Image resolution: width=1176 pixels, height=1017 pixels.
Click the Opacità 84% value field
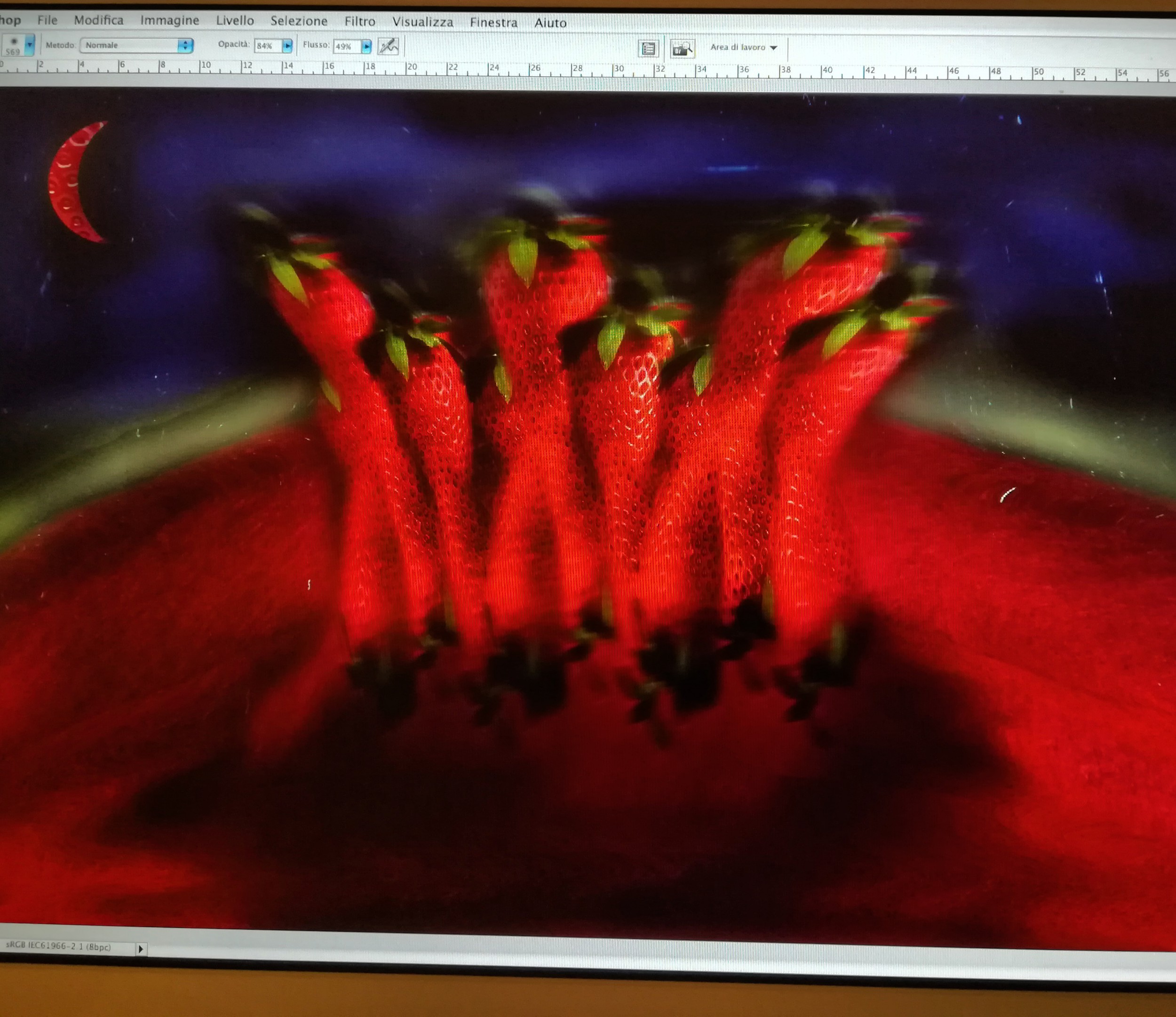pyautogui.click(x=267, y=46)
